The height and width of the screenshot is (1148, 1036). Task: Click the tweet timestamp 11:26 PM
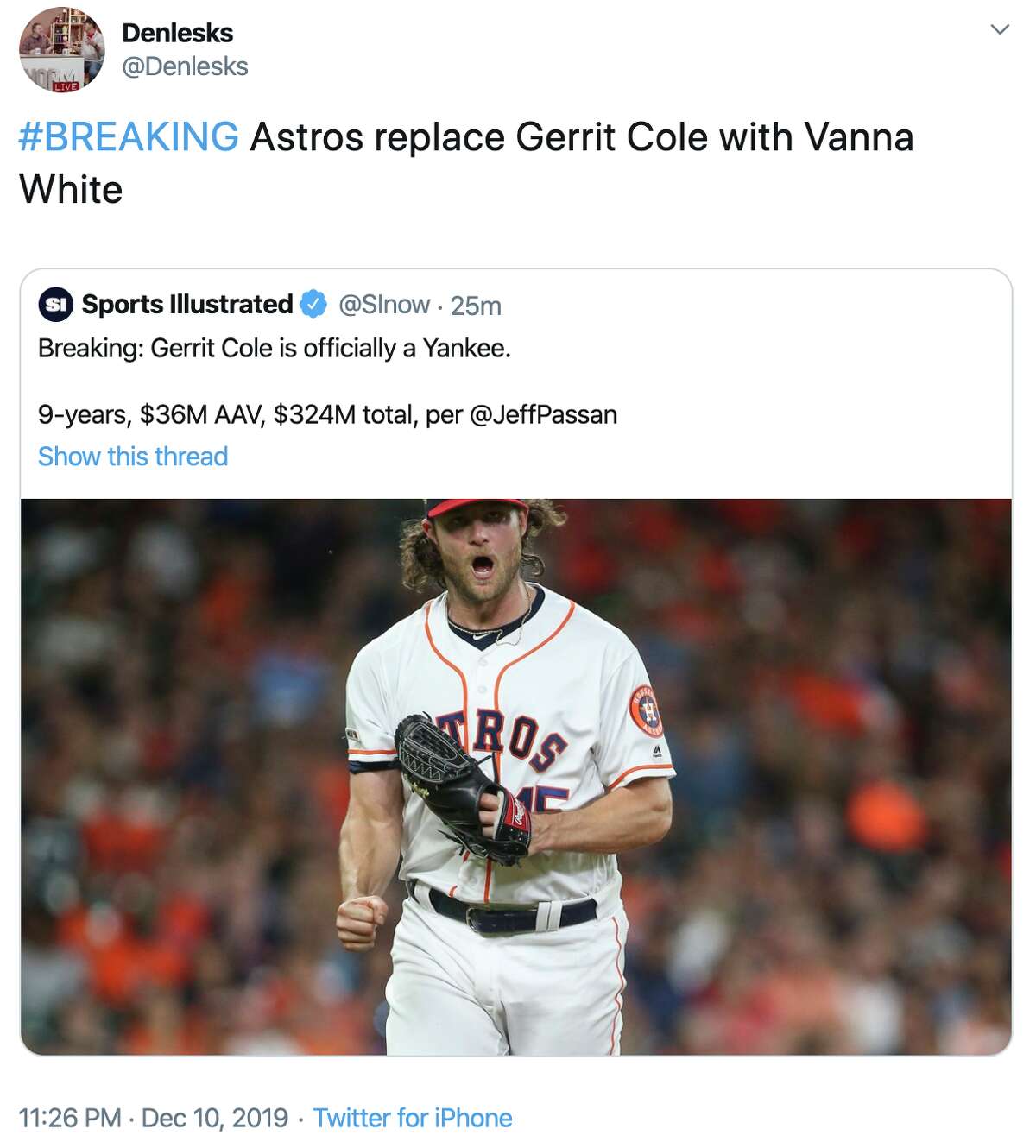[x=69, y=1116]
